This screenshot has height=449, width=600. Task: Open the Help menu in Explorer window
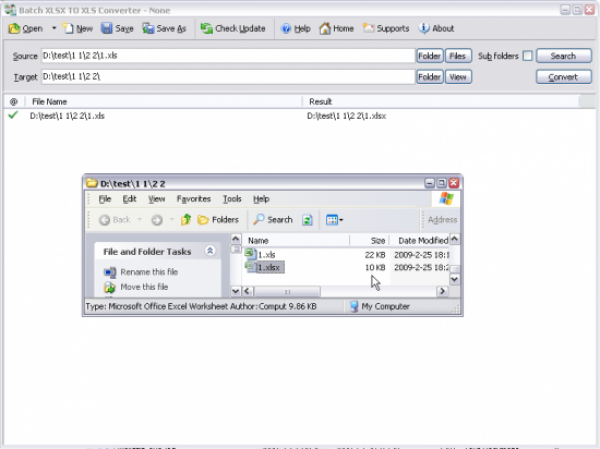point(261,199)
